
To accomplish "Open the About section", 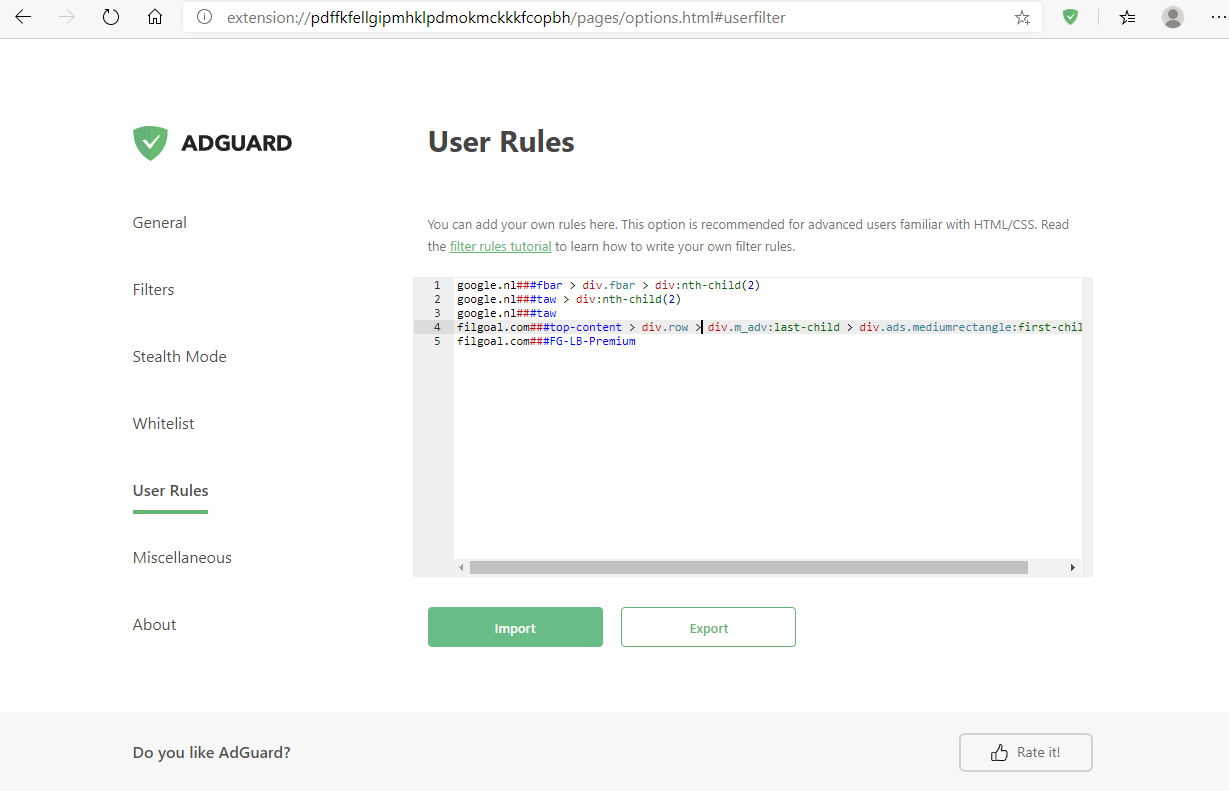I will pyautogui.click(x=155, y=625).
